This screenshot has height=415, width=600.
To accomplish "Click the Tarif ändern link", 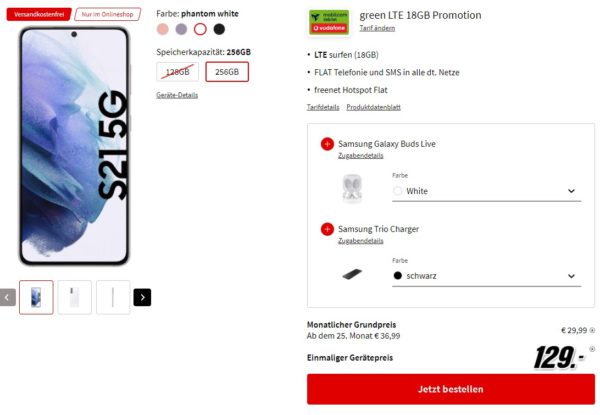I will (x=377, y=28).
